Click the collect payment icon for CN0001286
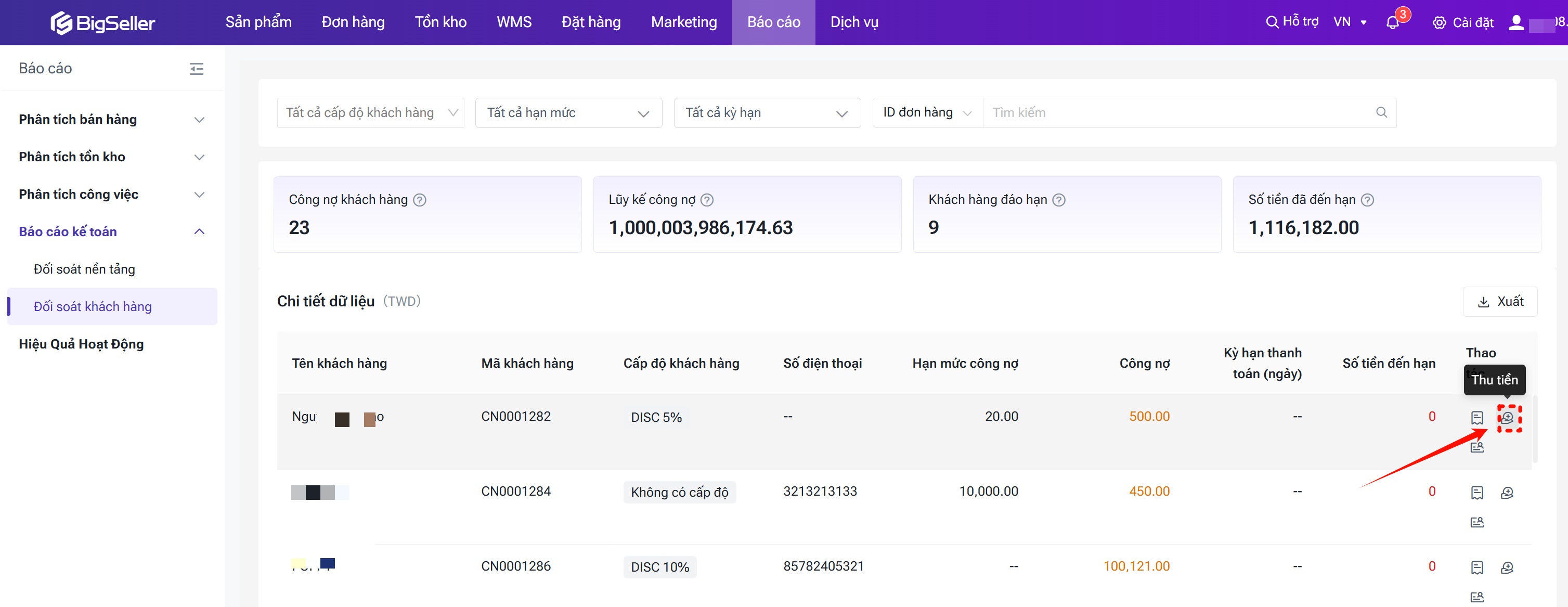Screen dimensions: 1568x607 (x=1507, y=567)
